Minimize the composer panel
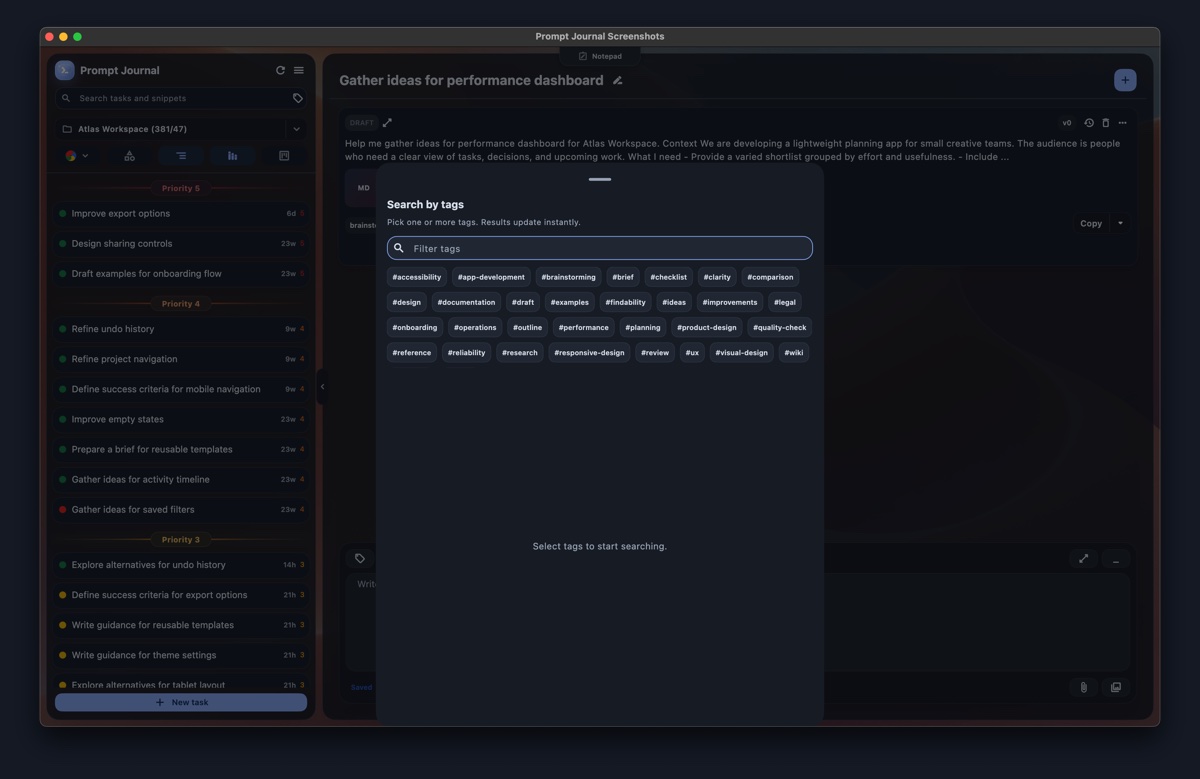1200x779 pixels. coord(1116,559)
